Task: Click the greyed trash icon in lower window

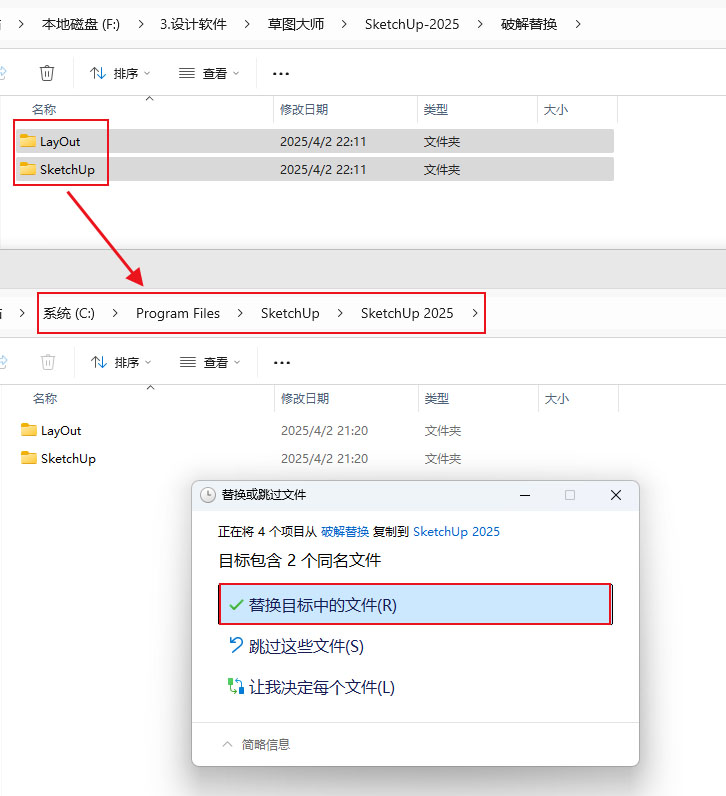Action: tap(48, 362)
